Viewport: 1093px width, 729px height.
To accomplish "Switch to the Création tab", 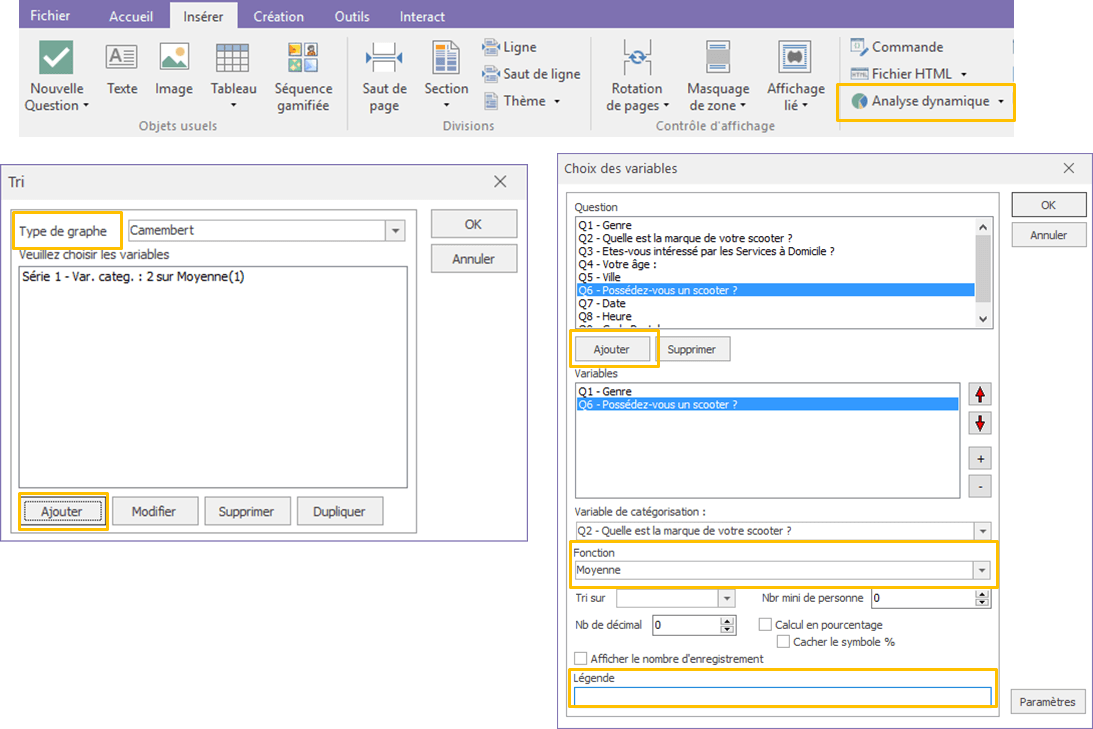I will pyautogui.click(x=278, y=16).
